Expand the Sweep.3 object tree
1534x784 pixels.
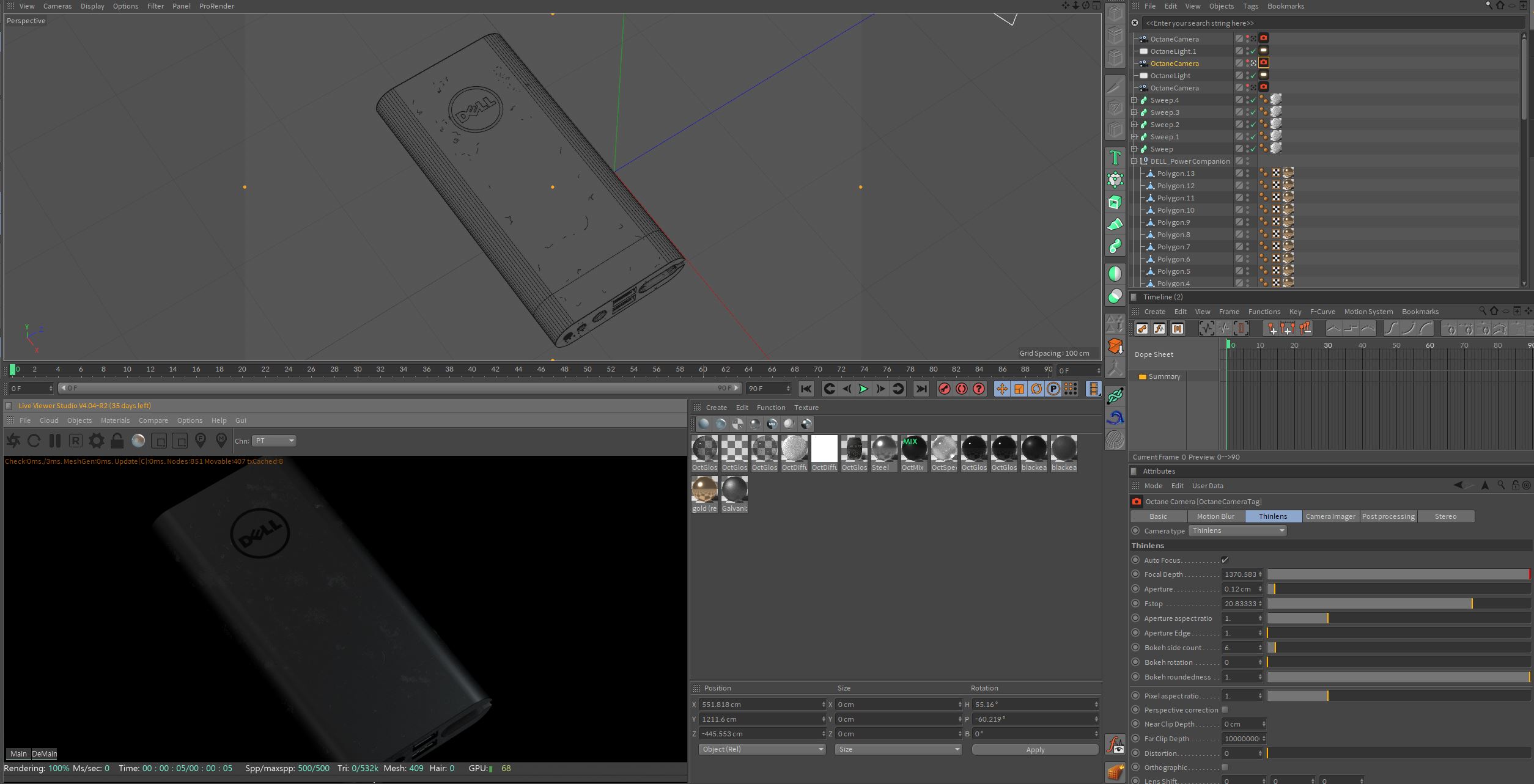pos(1134,112)
